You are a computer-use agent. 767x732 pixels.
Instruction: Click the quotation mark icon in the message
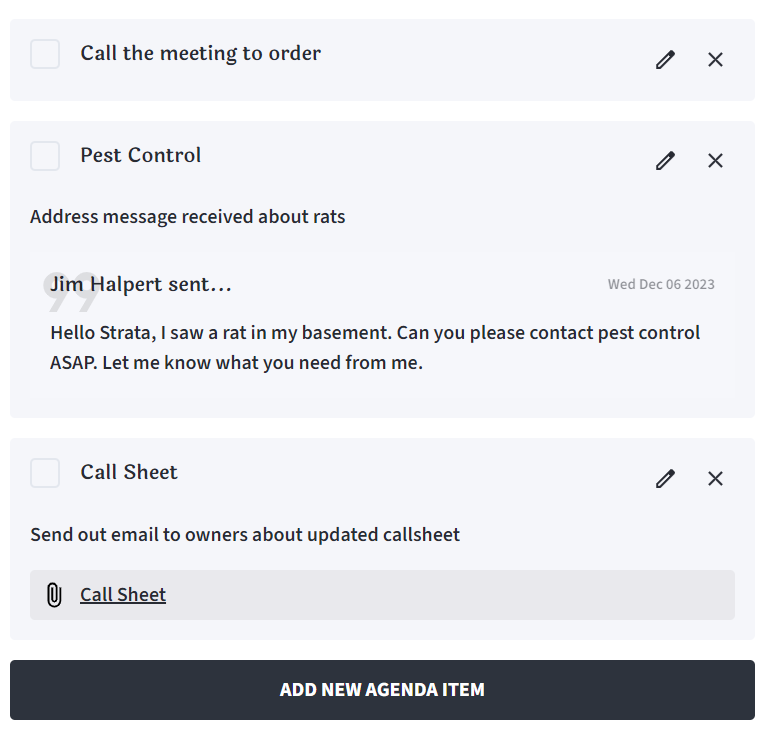pos(70,289)
